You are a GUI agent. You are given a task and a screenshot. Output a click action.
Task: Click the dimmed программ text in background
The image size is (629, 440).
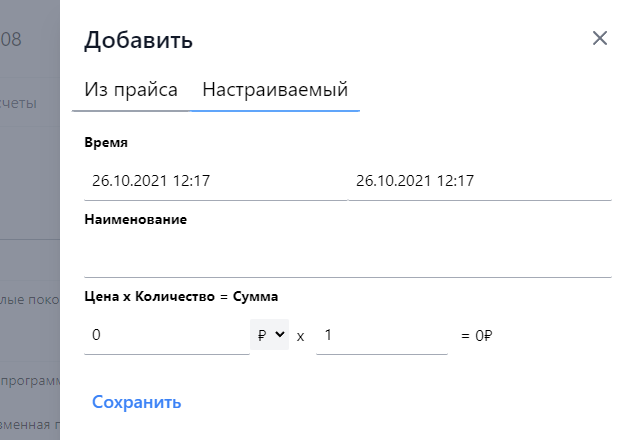31,380
